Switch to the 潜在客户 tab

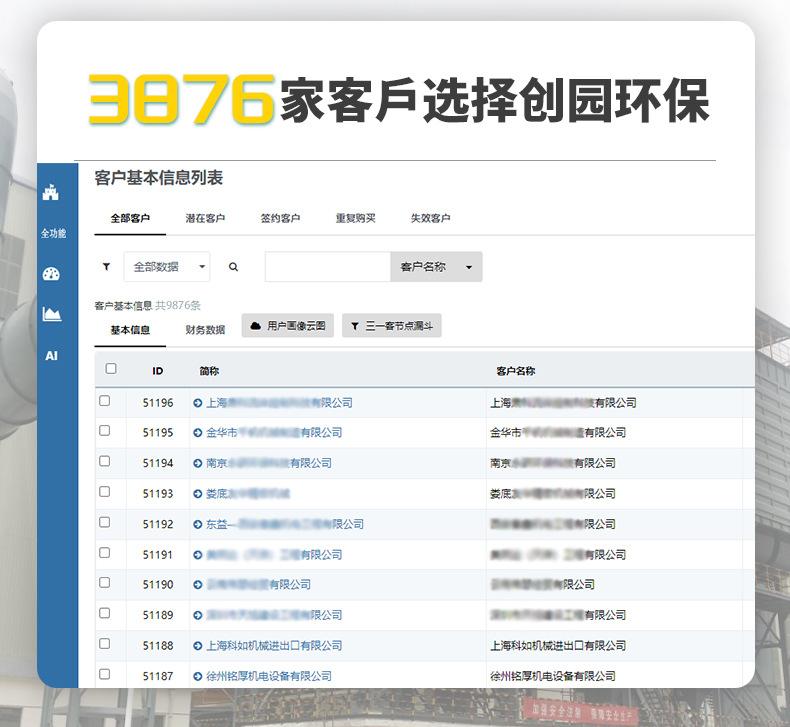tap(205, 218)
